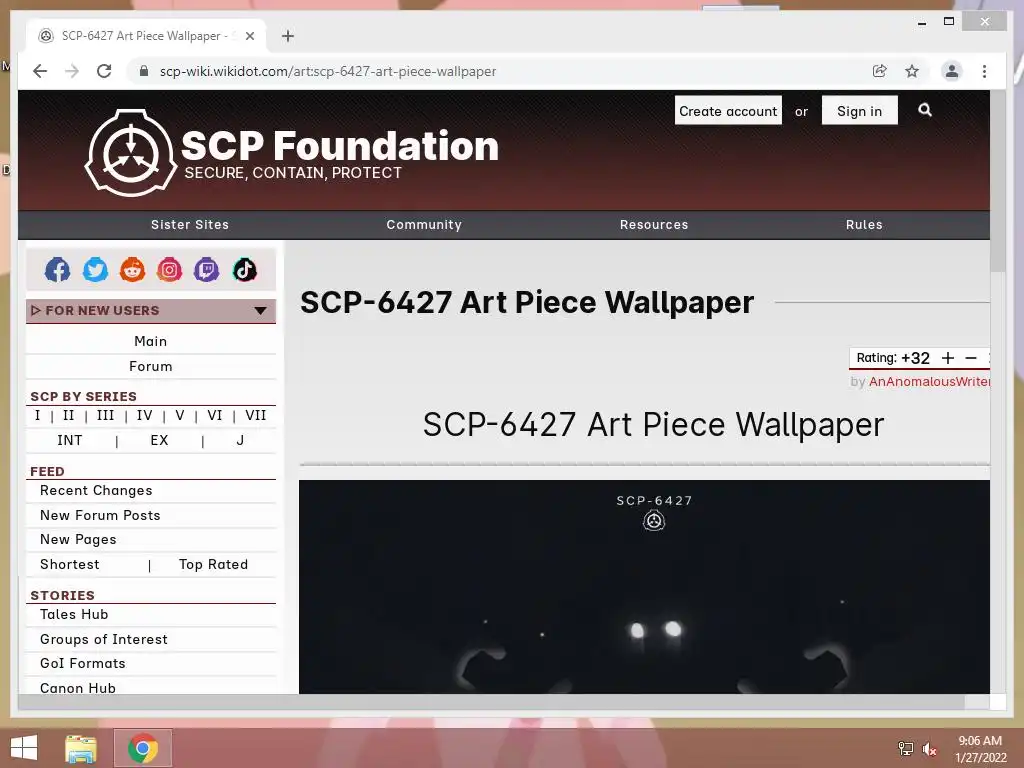Open the Twitch social icon
Image resolution: width=1024 pixels, height=768 pixels.
(x=207, y=270)
